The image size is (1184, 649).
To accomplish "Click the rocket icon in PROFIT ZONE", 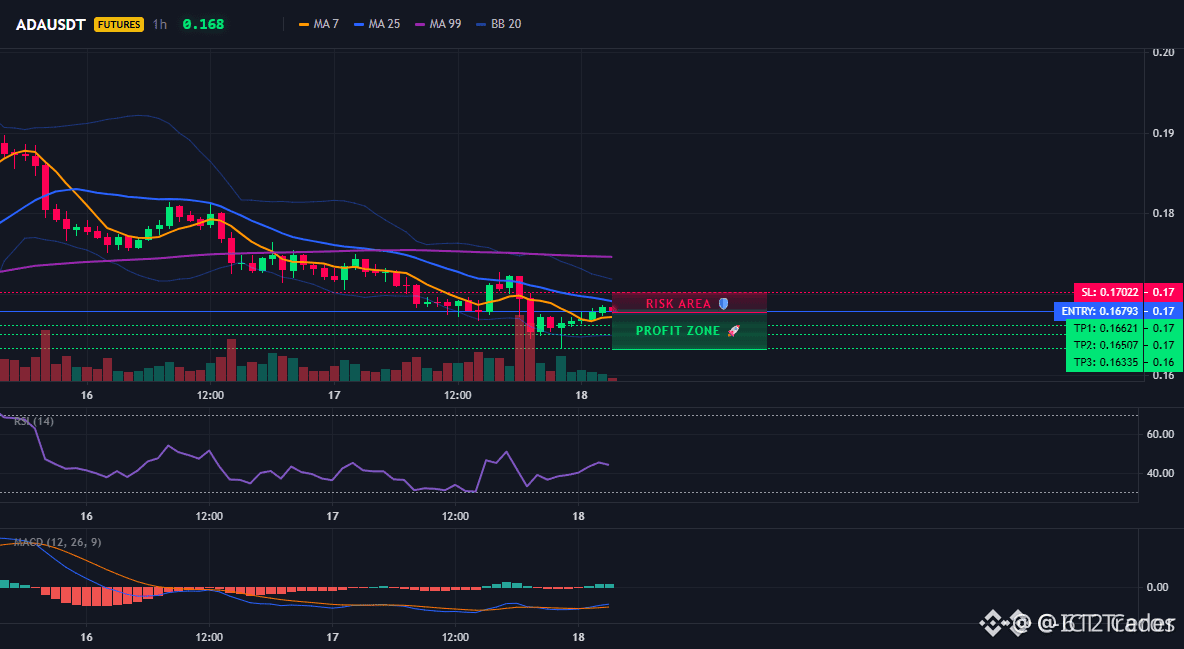I will (x=733, y=330).
